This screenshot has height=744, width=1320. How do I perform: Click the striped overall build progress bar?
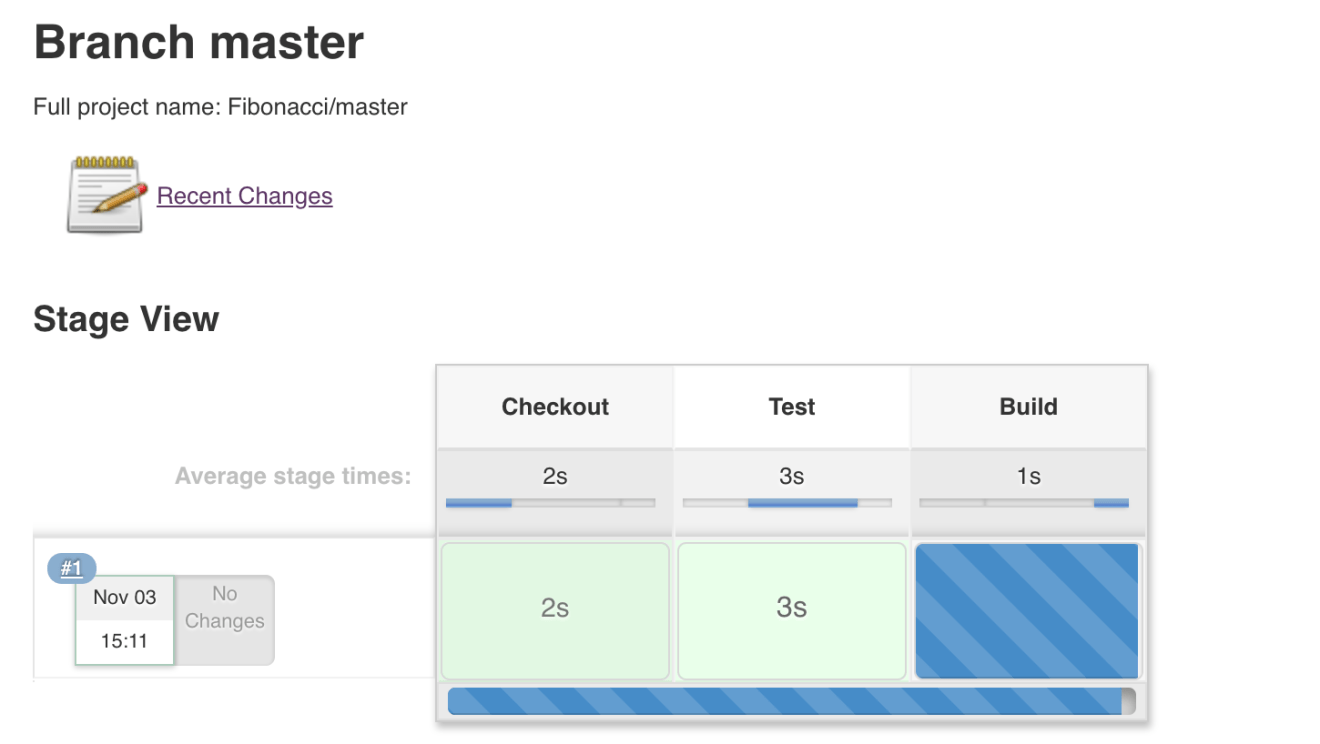click(x=791, y=701)
